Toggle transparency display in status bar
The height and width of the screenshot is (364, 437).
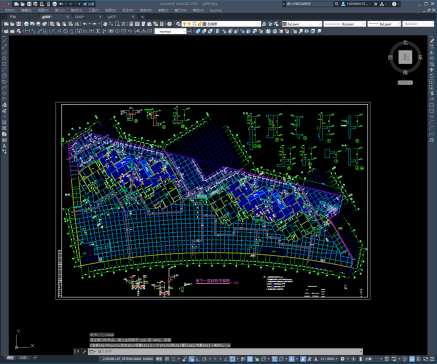click(250, 359)
